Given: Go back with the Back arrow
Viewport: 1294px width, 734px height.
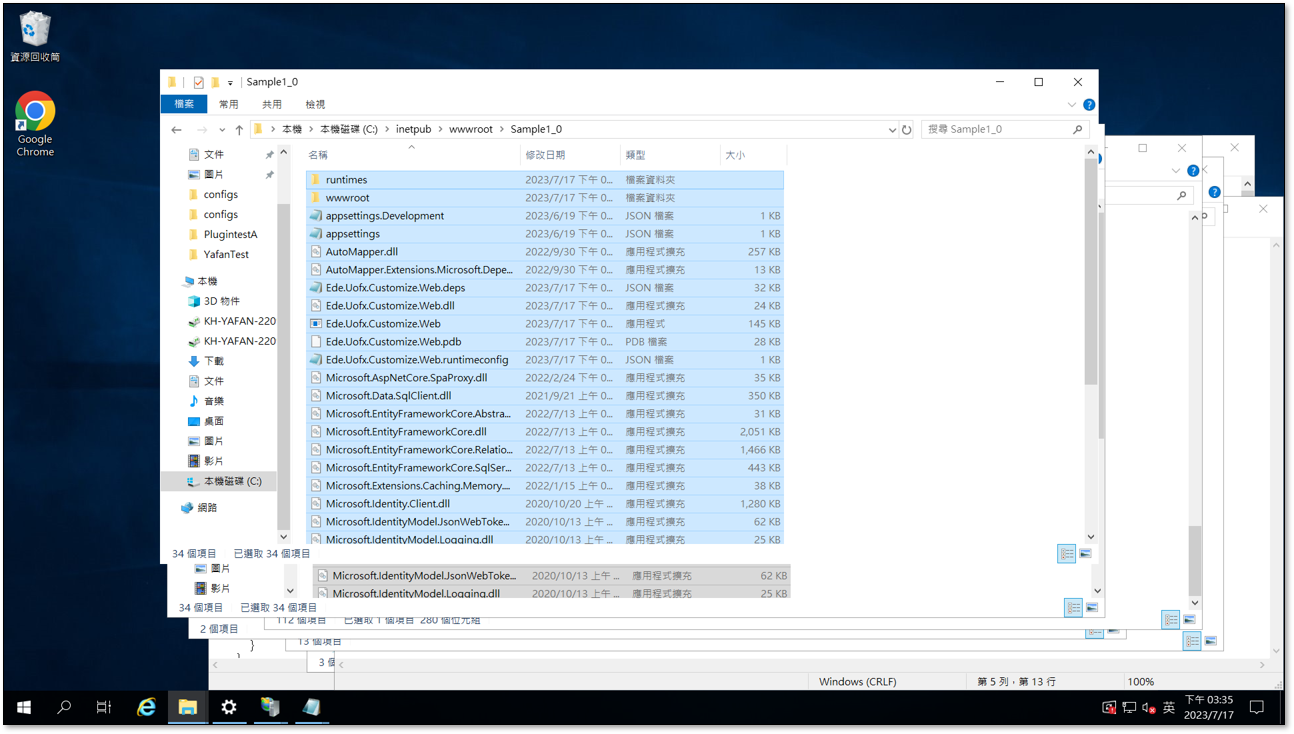Looking at the screenshot, I should (177, 130).
